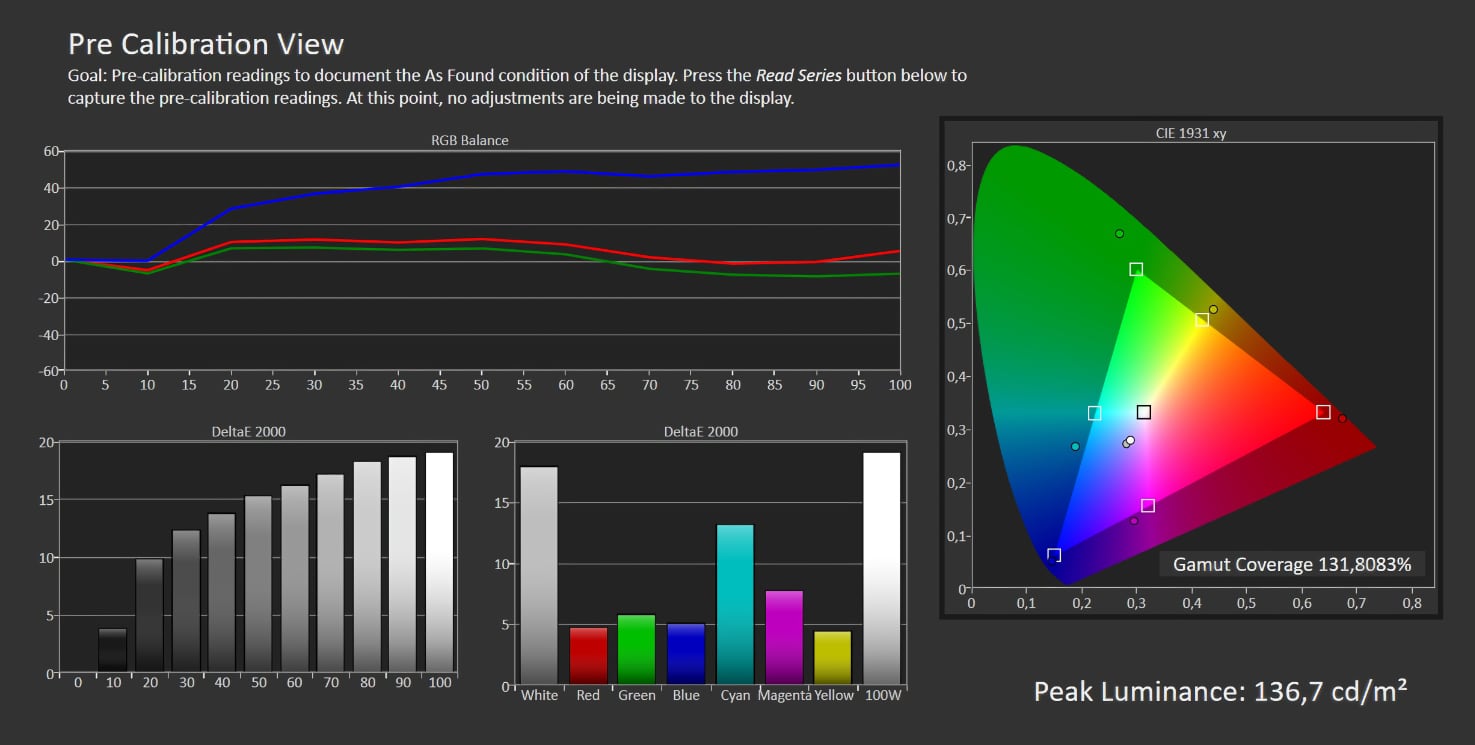Click the Magenta DeltaE bar
The height and width of the screenshot is (745, 1475).
(x=784, y=637)
